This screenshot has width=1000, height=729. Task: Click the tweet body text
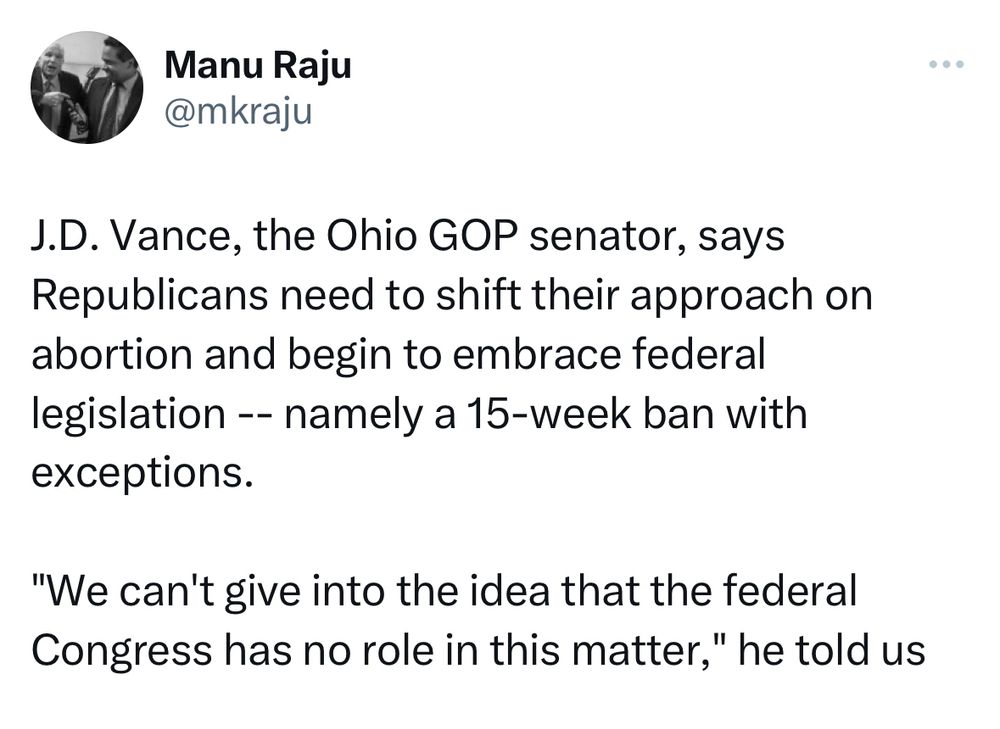coord(450,350)
